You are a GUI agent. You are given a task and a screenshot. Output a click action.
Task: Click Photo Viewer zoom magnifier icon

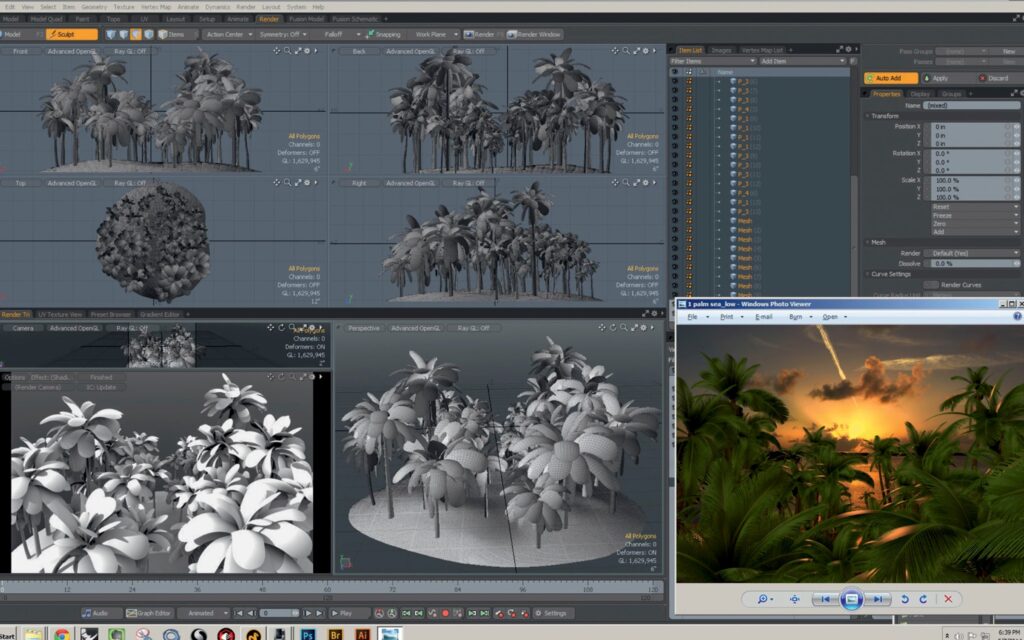[x=763, y=599]
